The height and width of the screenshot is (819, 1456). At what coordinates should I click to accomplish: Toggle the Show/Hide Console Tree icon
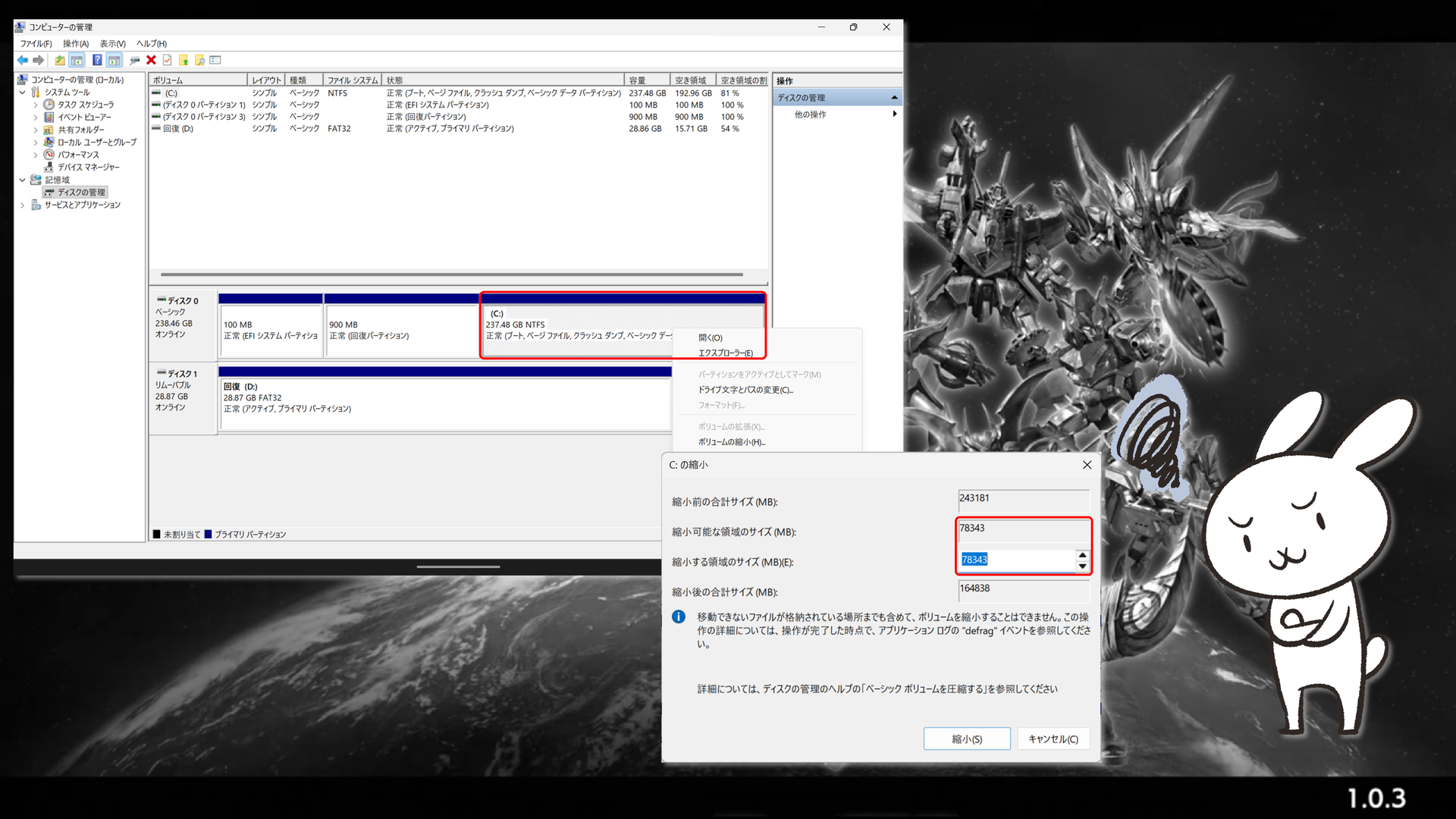tap(77, 60)
